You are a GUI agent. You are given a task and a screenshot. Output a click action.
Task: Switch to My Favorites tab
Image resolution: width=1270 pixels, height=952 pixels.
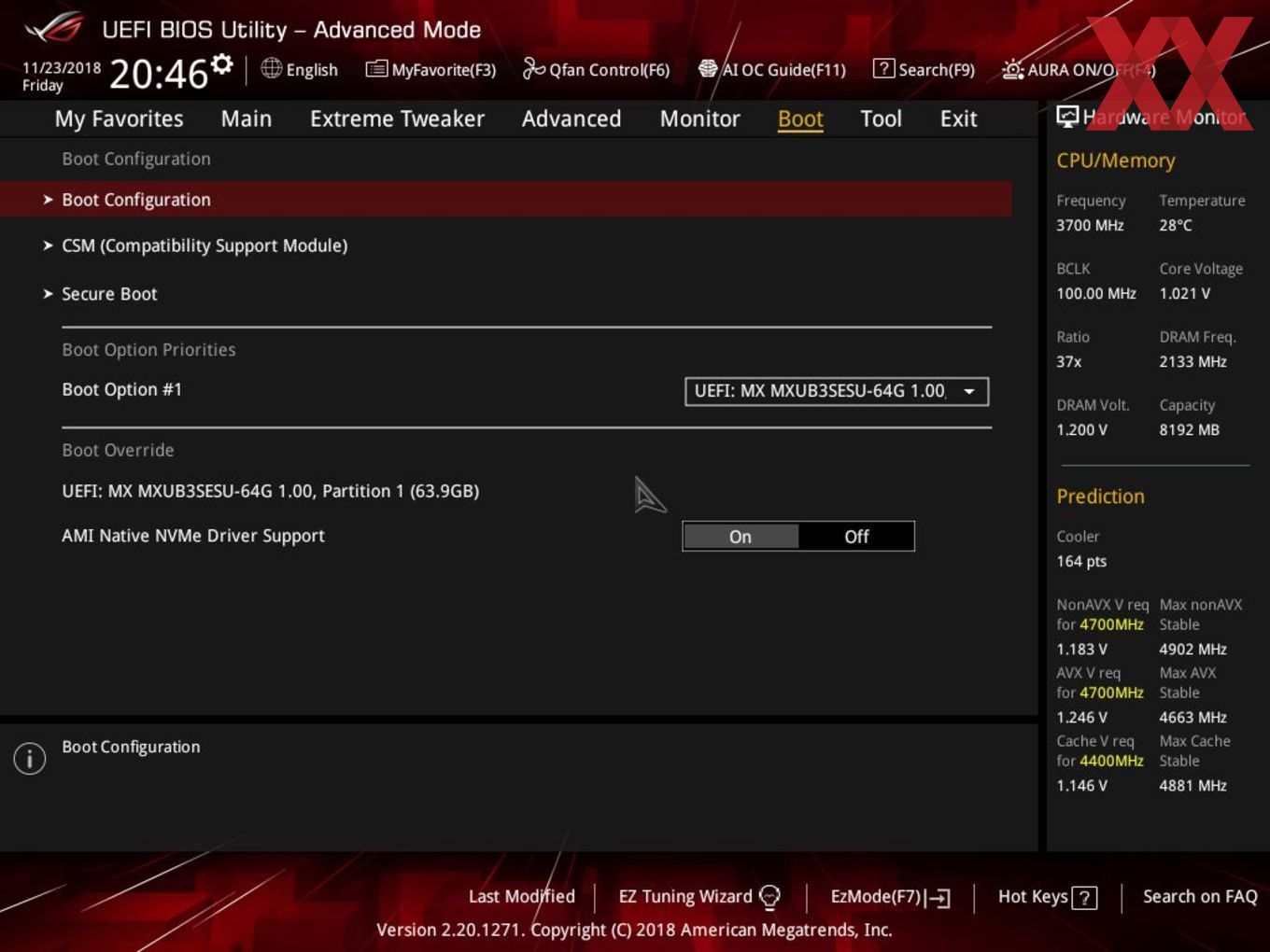(x=119, y=119)
